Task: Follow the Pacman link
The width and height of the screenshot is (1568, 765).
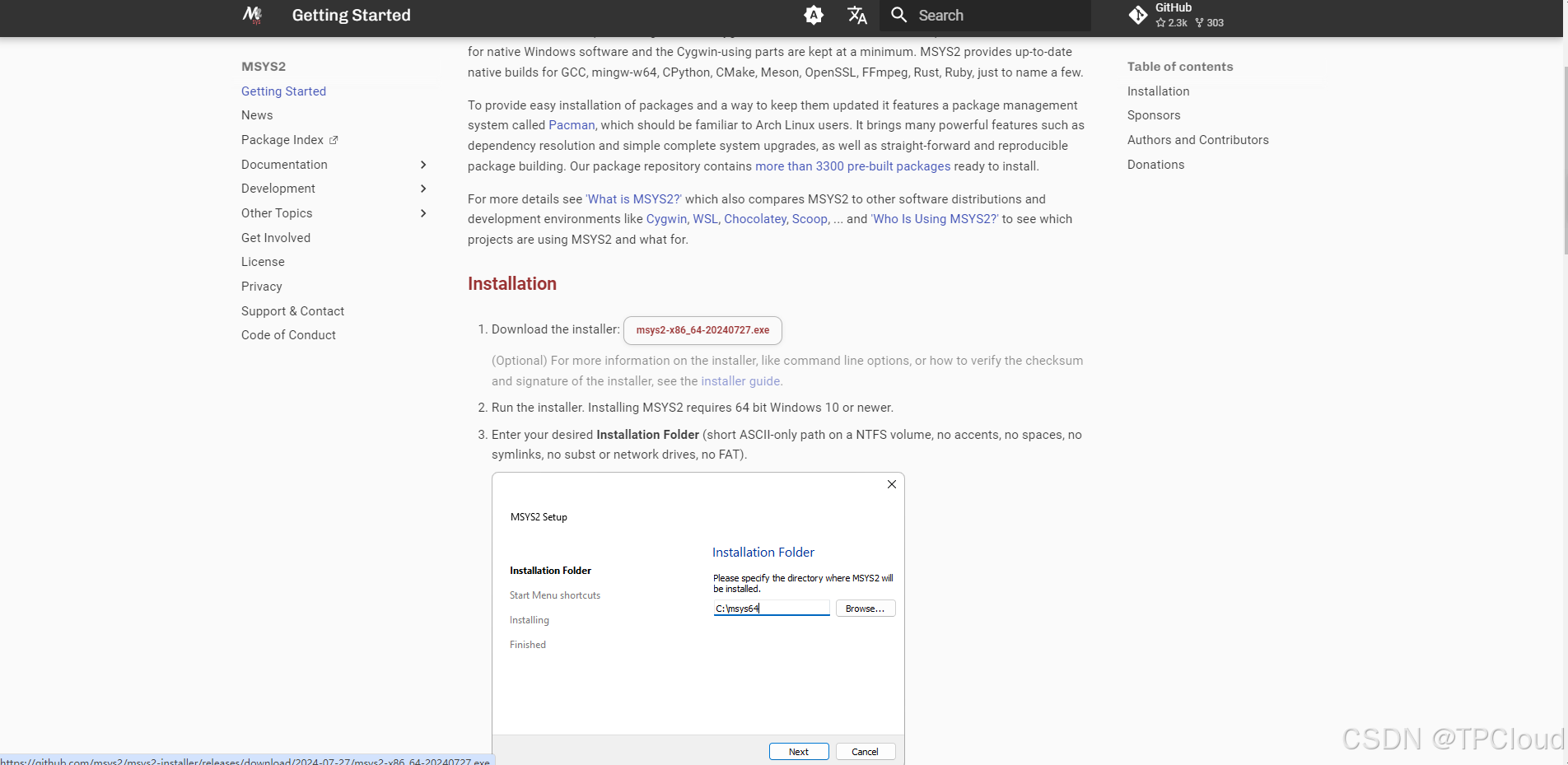Action: coord(572,125)
